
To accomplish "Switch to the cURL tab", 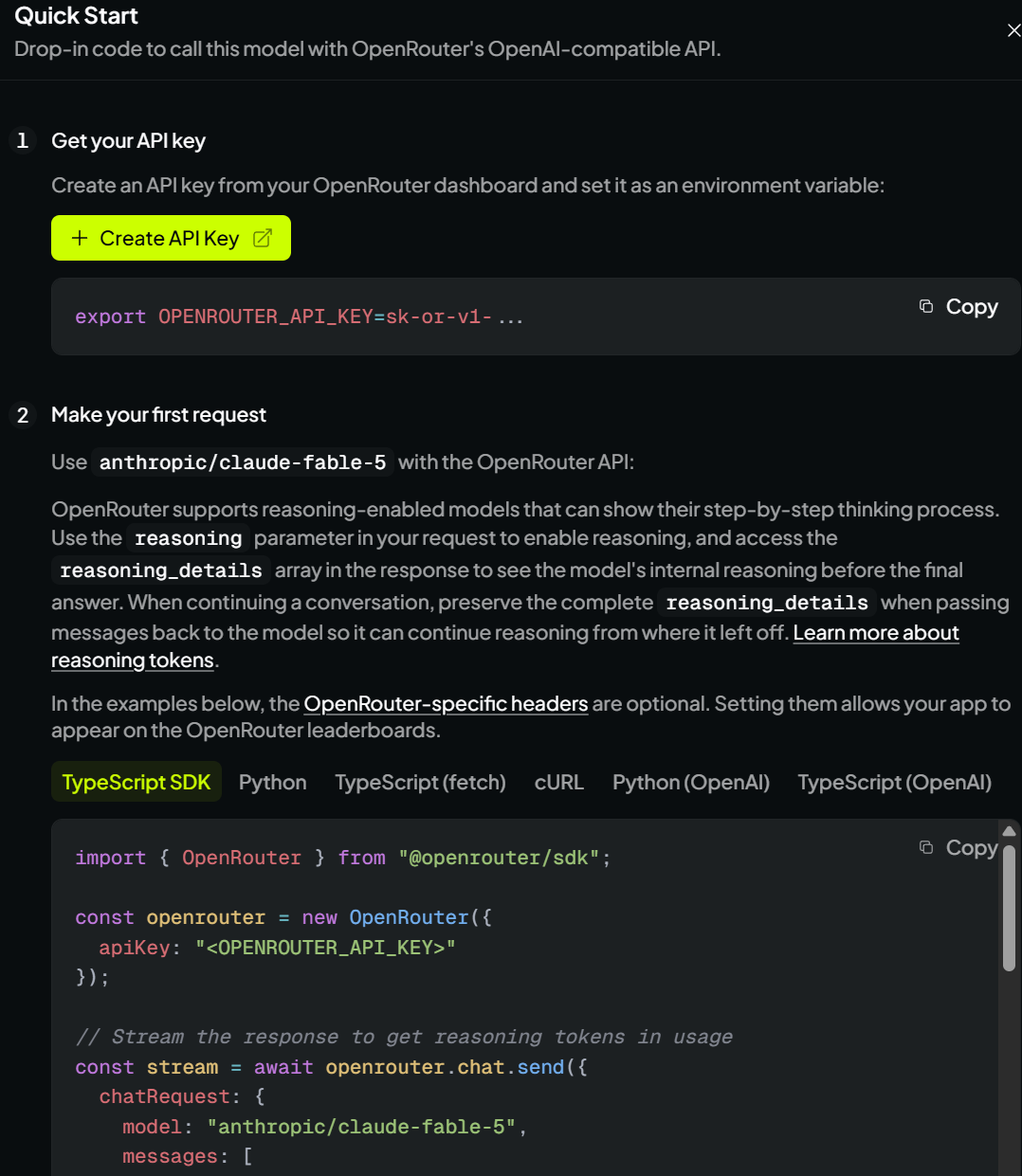I will (x=559, y=782).
